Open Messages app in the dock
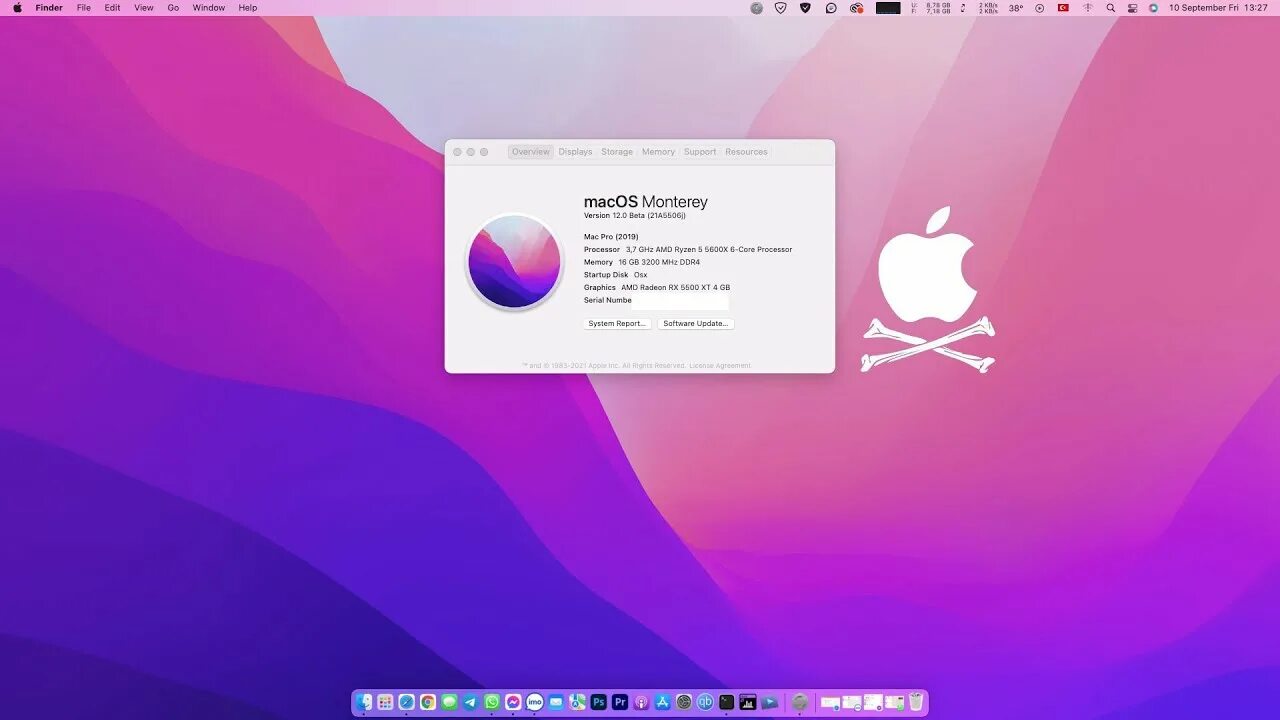Image resolution: width=1280 pixels, height=720 pixels. (449, 702)
